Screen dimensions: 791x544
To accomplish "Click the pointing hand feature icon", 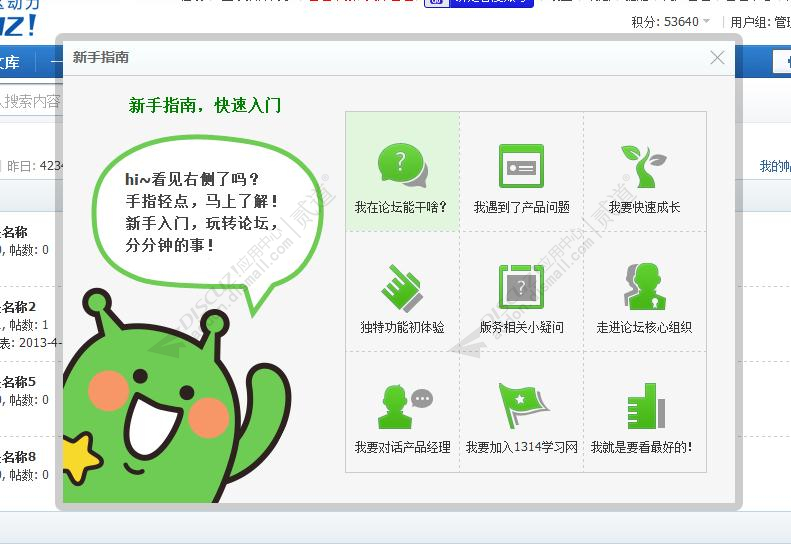I will (402, 288).
